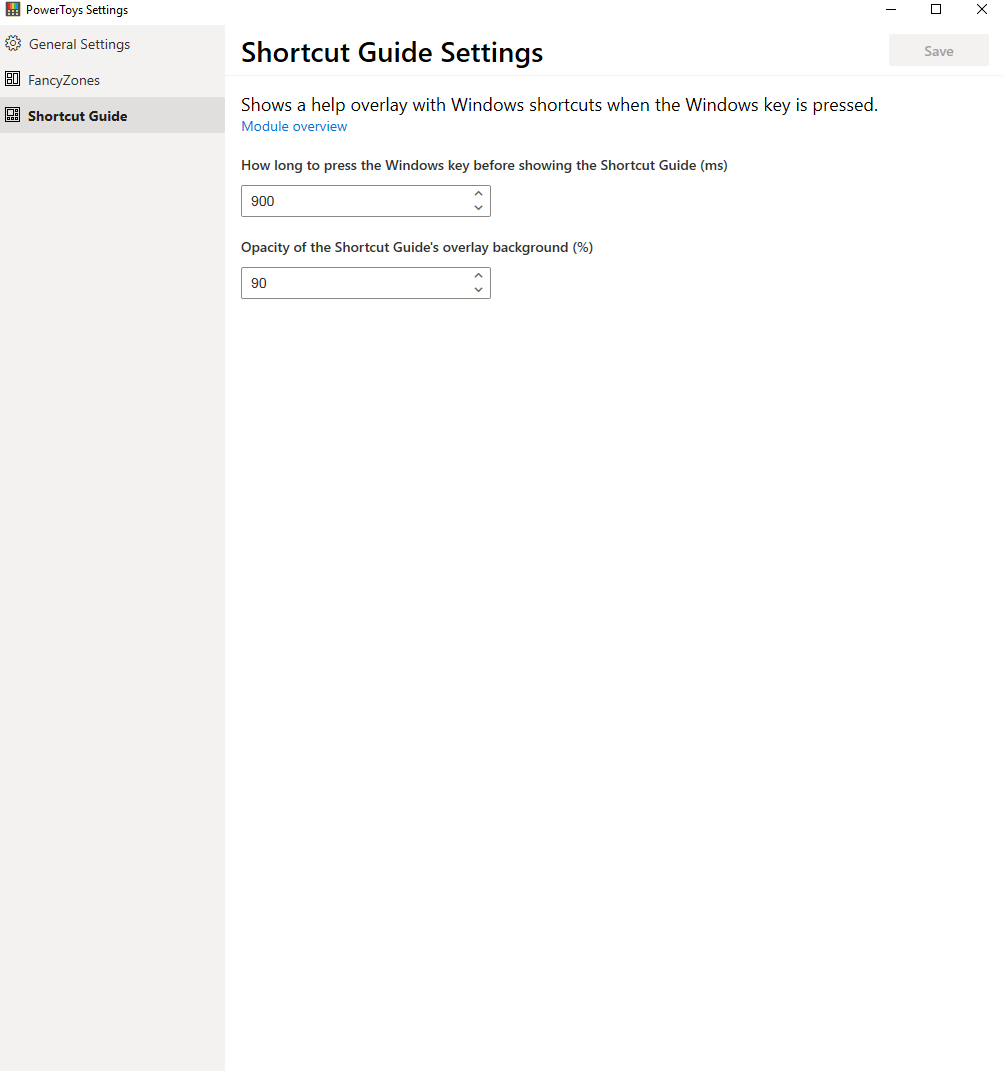Increase the overlay background opacity value
1003x1071 pixels.
tap(478, 276)
